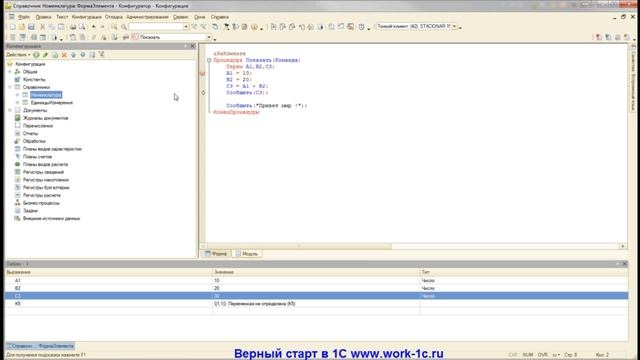Open the Файл menu
This screenshot has width=640, height=360.
pos(24,17)
